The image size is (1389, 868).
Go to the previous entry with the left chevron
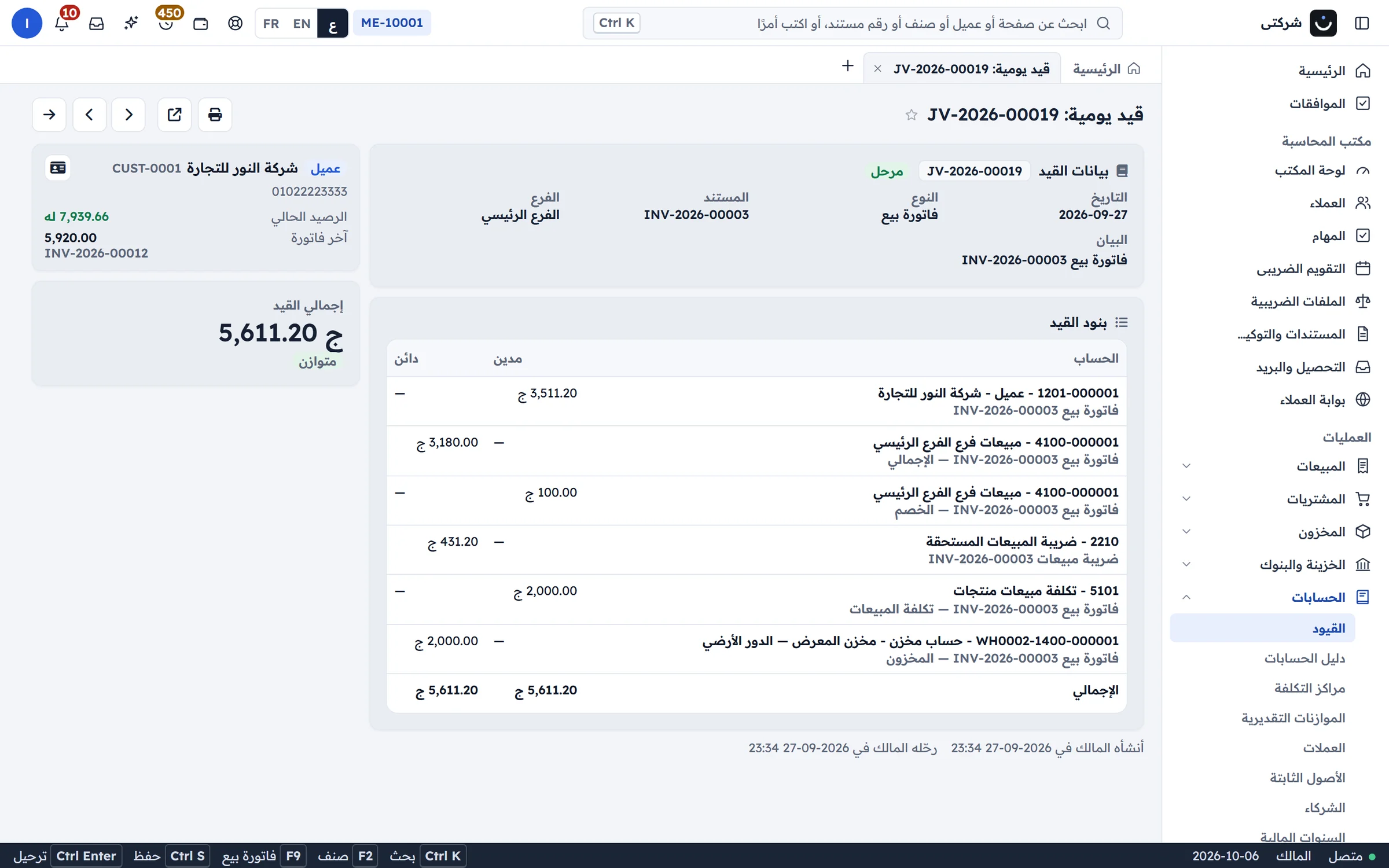point(89,115)
